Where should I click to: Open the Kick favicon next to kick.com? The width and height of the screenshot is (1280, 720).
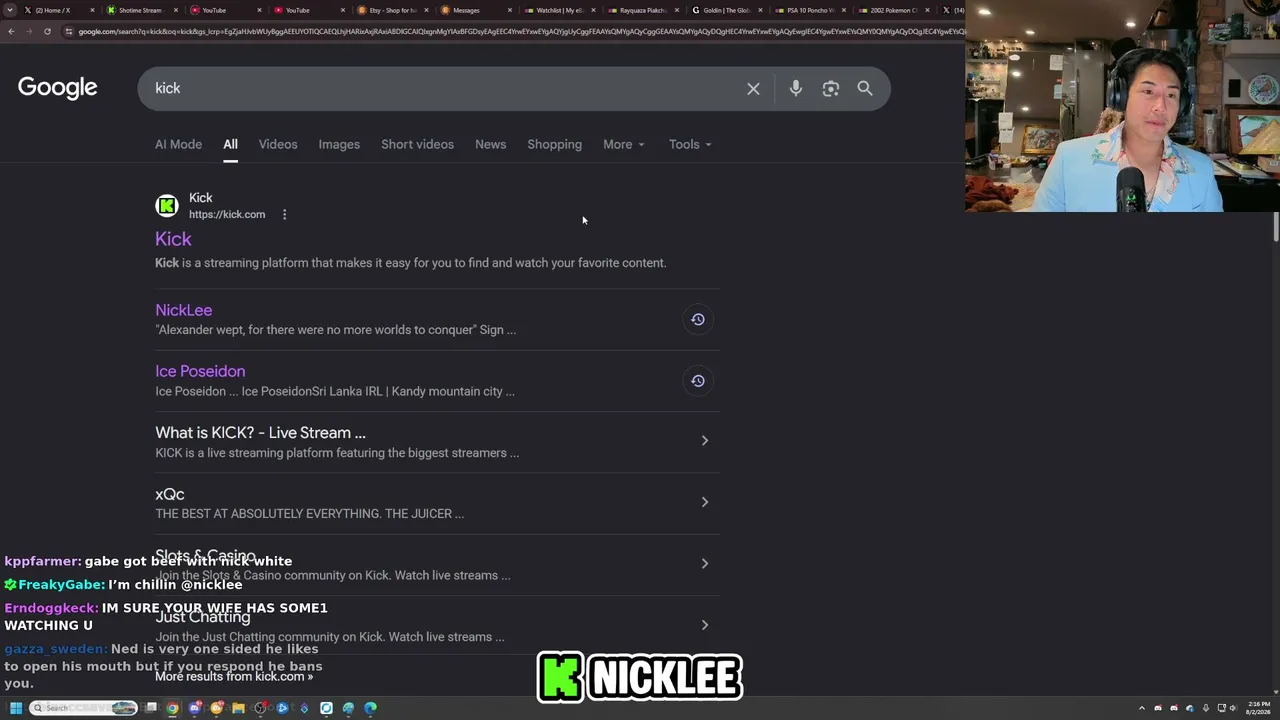pos(167,206)
